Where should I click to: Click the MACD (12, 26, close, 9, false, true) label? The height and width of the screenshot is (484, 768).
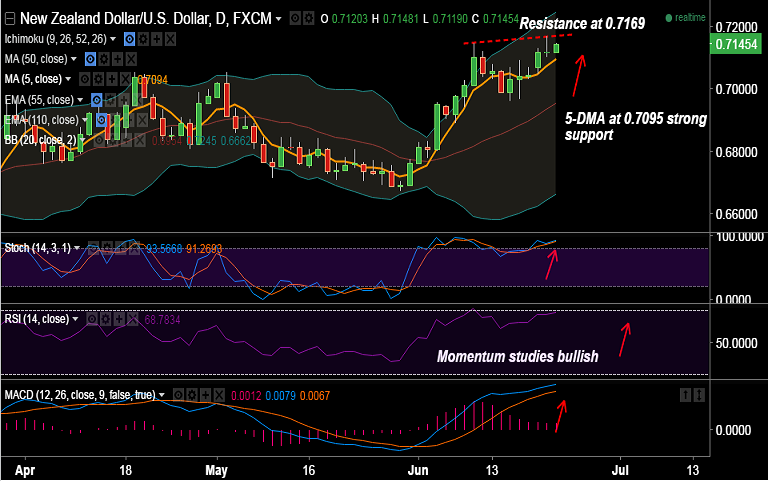(80, 395)
